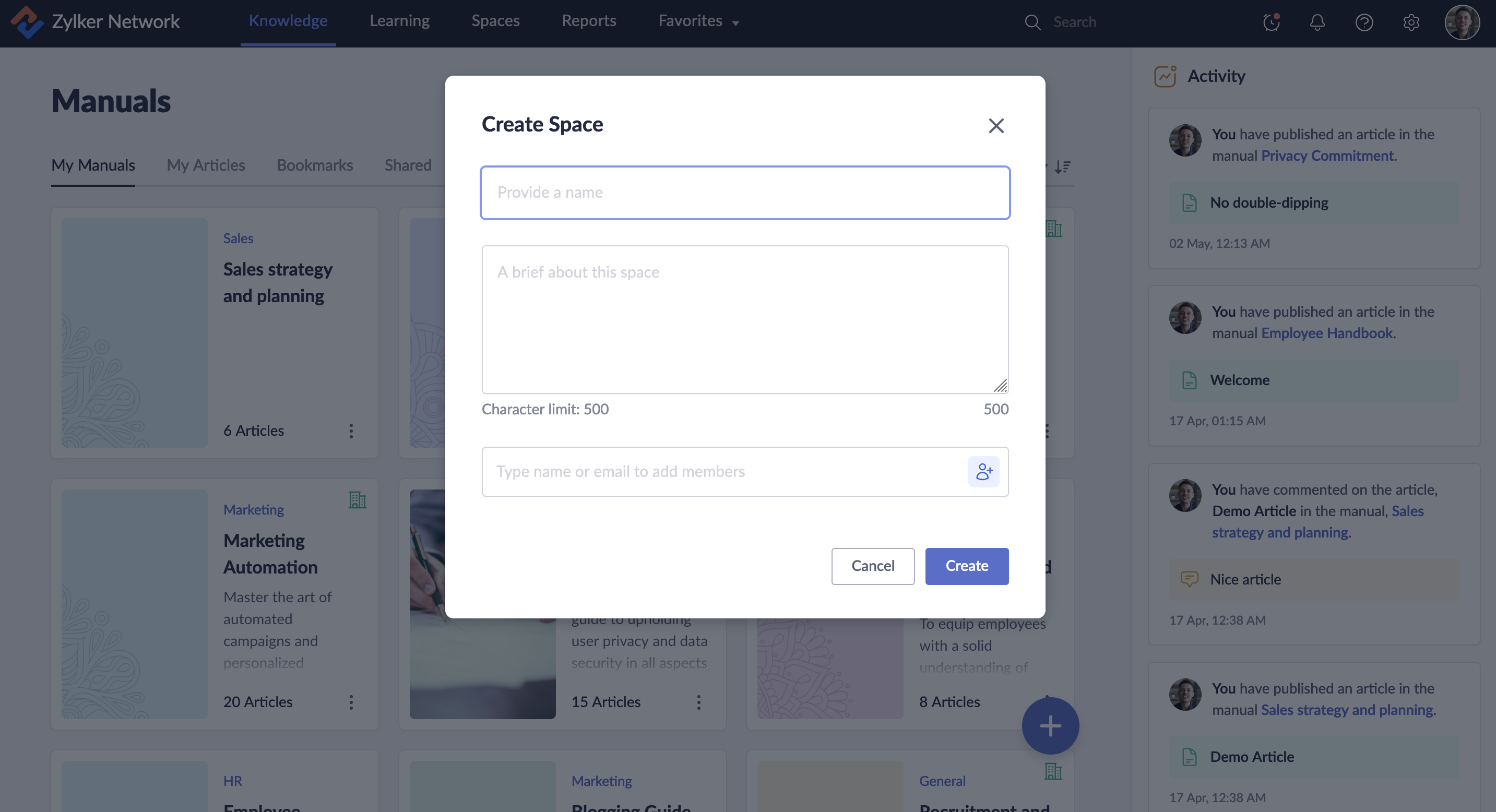Click the HR category label
The width and height of the screenshot is (1496, 812).
click(x=233, y=781)
